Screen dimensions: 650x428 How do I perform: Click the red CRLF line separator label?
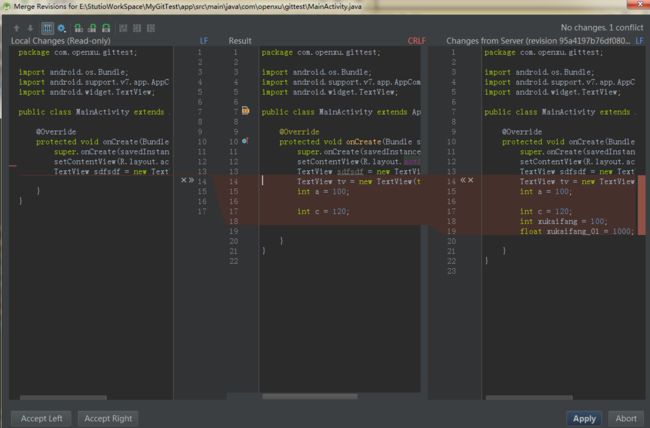click(416, 41)
